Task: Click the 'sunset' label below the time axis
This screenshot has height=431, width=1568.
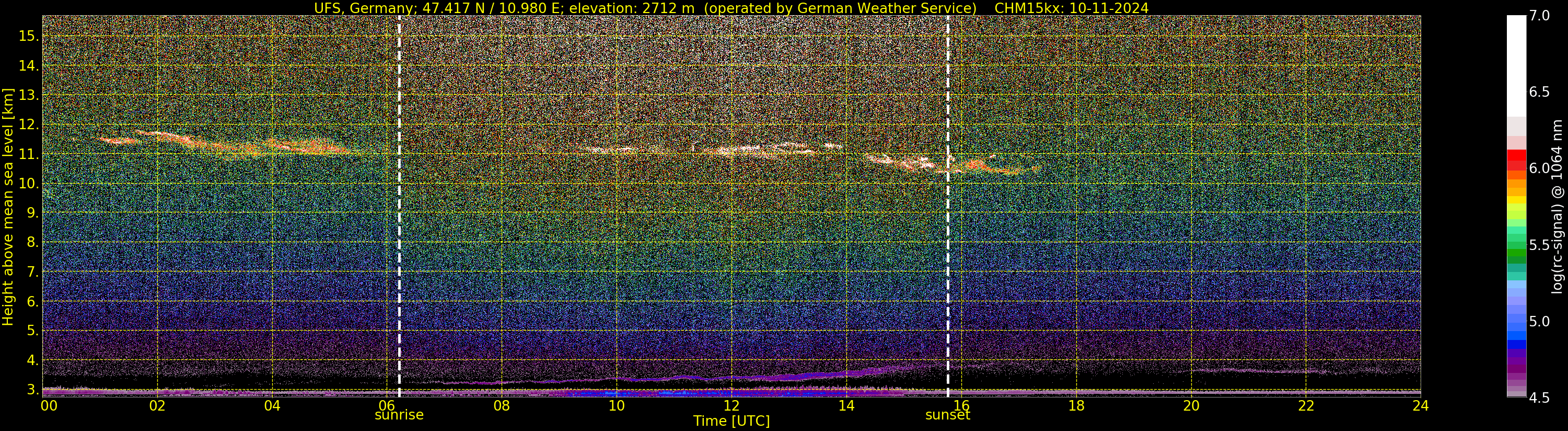Action: (947, 415)
